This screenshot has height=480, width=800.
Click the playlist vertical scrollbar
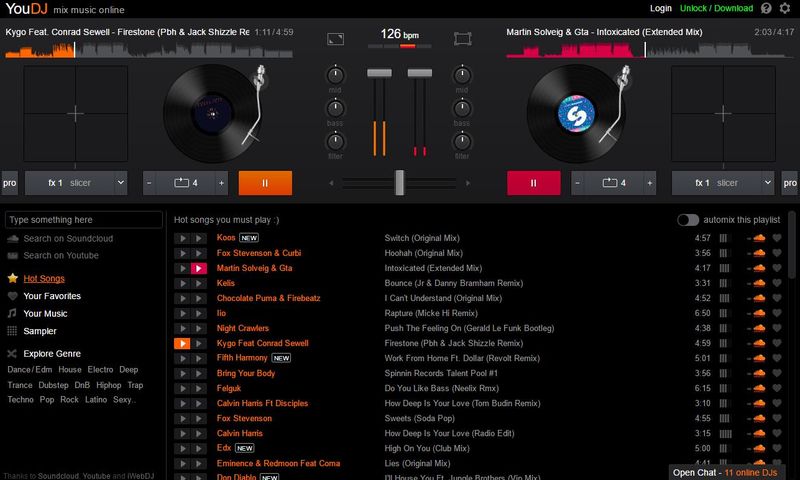point(791,246)
